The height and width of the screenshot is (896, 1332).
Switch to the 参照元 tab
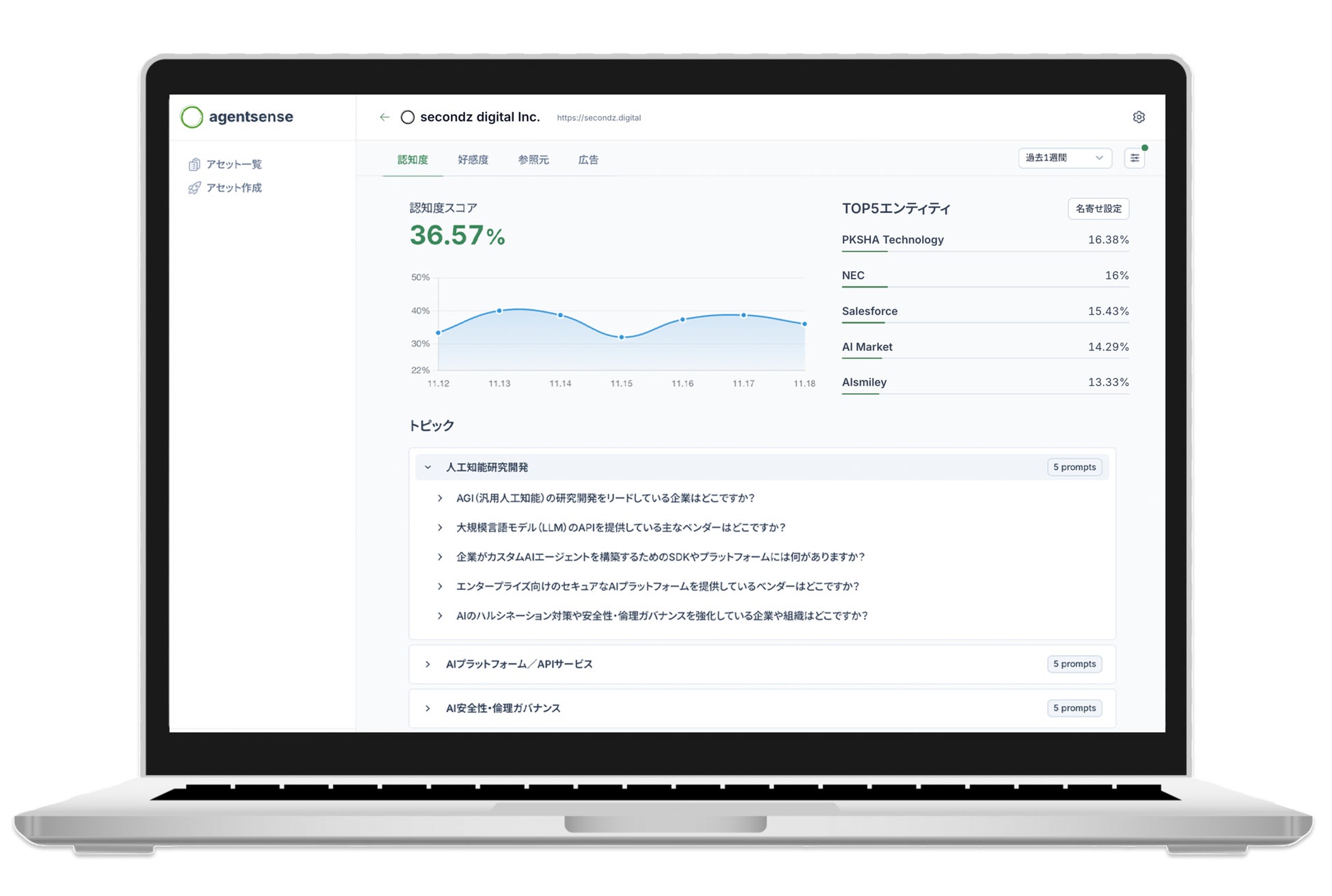click(x=533, y=160)
